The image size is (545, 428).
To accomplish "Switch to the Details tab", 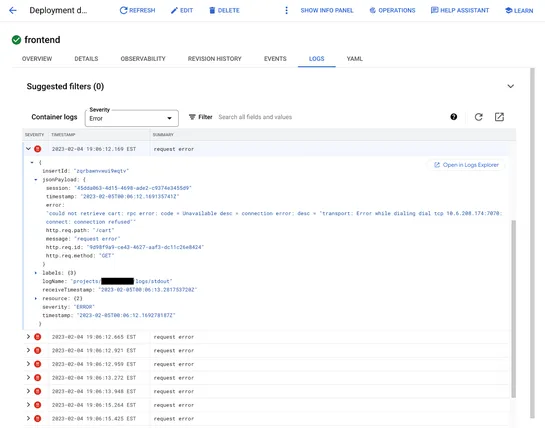I will click(x=86, y=59).
